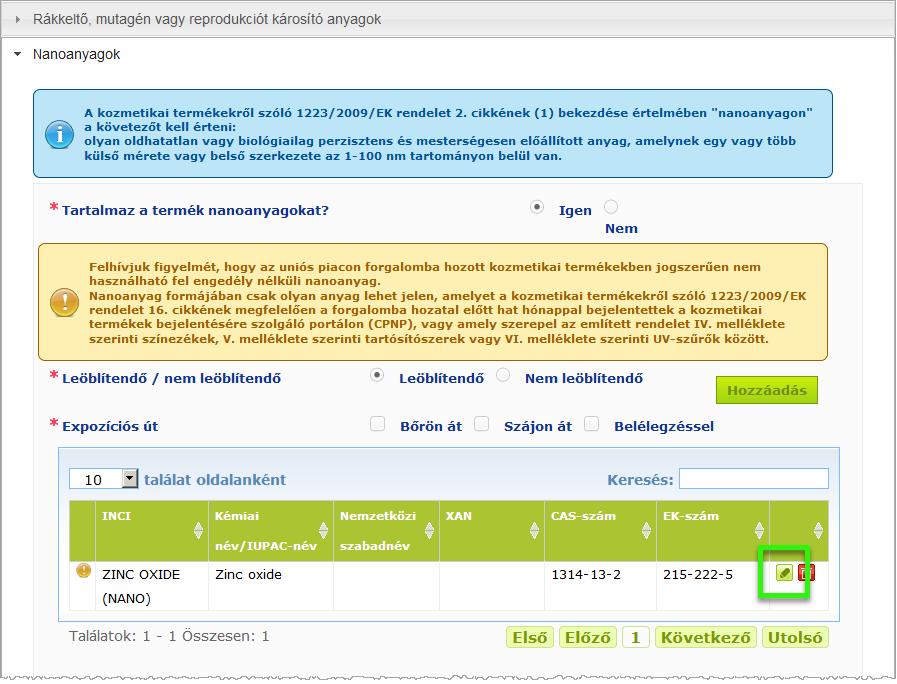Viewport: 897px width, 684px height.
Task: Tick the Belélegzéssel exposure checkbox
Action: click(592, 424)
